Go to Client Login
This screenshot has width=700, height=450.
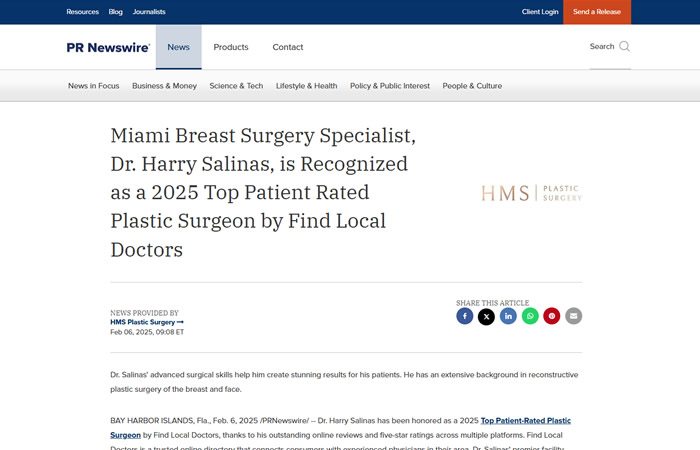[x=540, y=12]
